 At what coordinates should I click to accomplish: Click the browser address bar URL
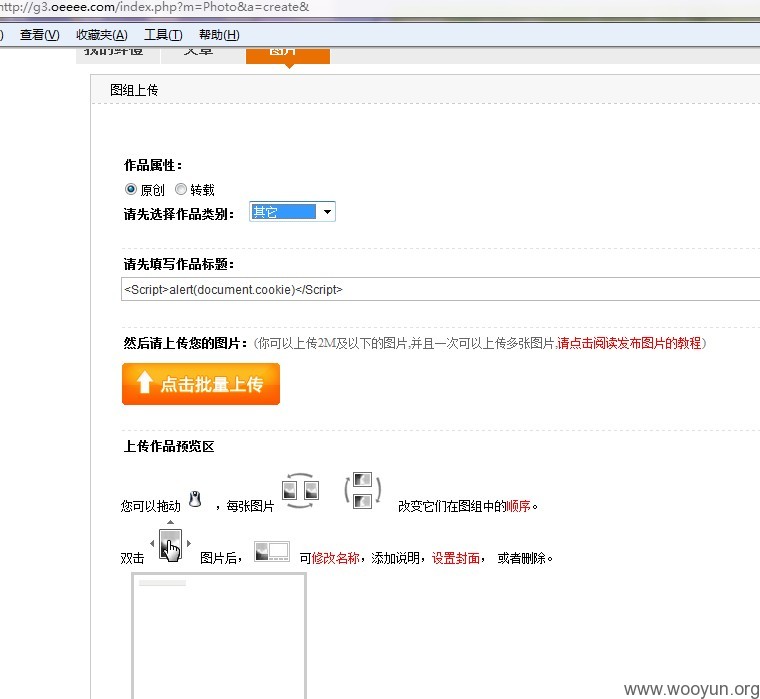154,7
